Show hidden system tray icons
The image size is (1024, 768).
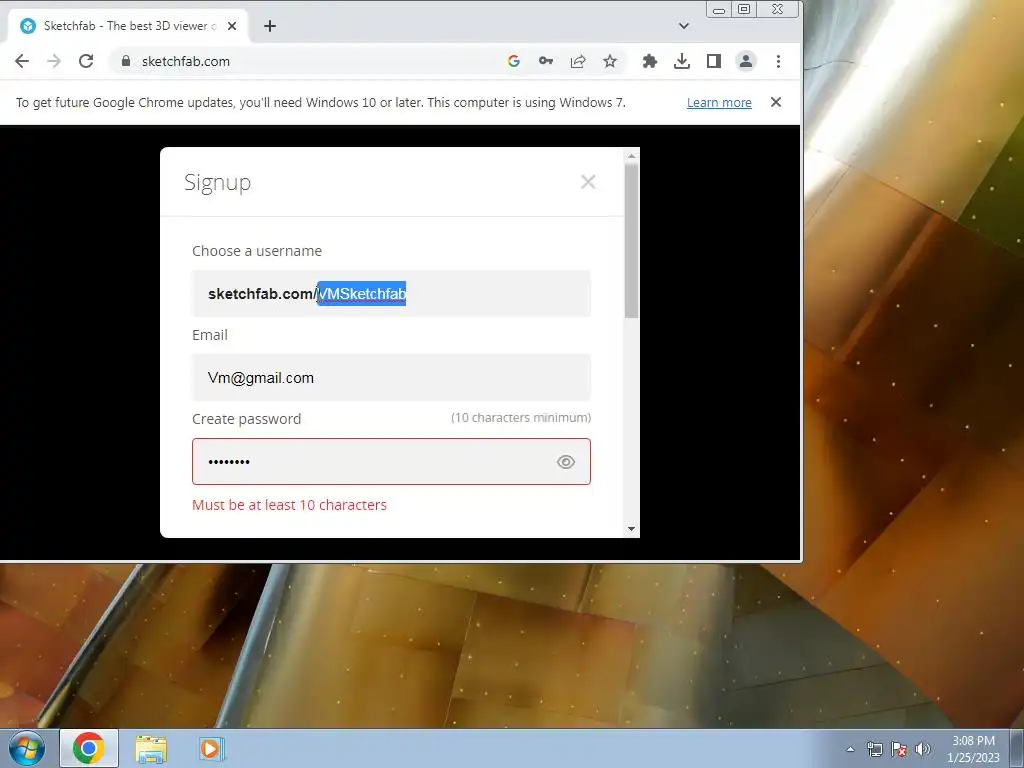(850, 749)
